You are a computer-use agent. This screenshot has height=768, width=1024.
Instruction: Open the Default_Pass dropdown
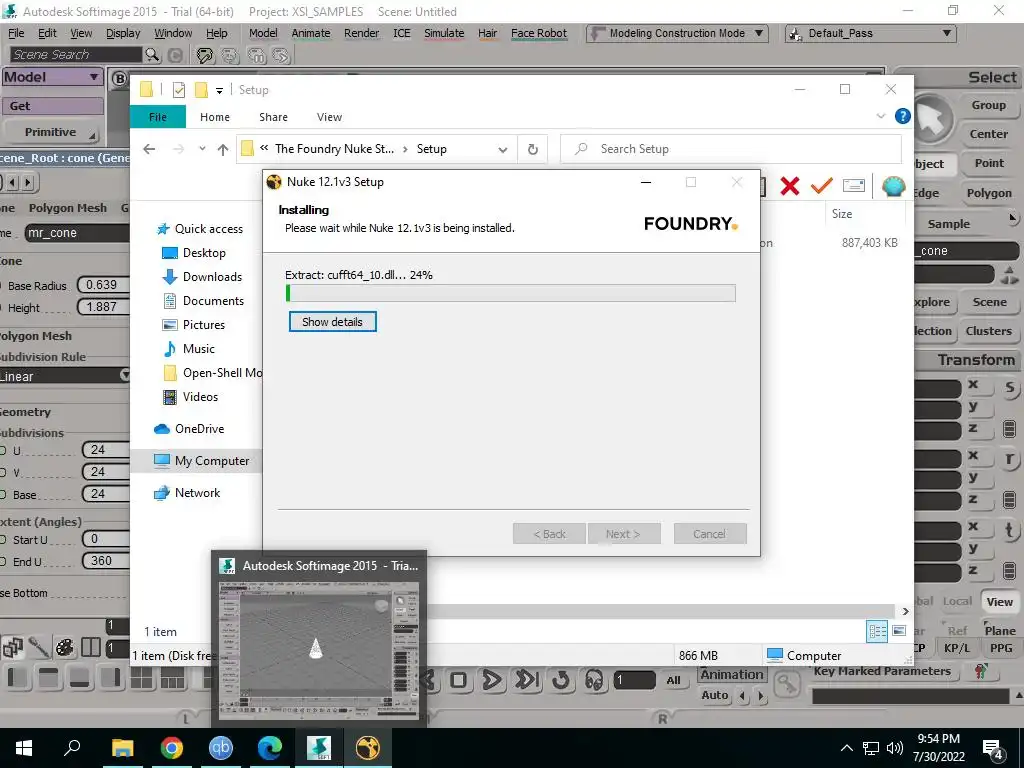pyautogui.click(x=871, y=33)
